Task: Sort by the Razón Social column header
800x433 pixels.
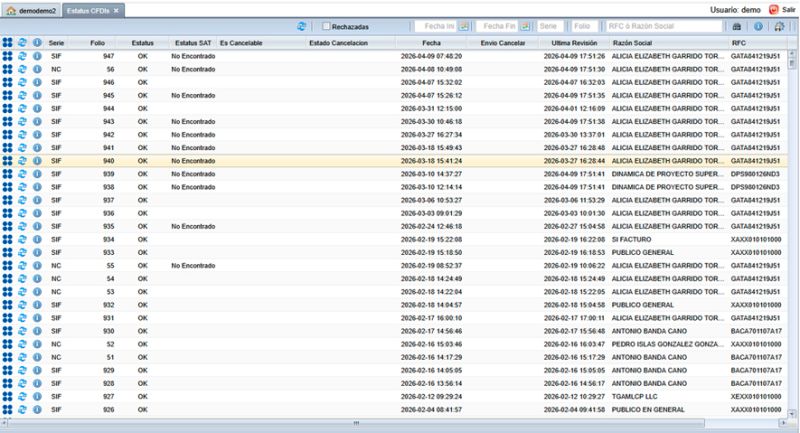Action: pos(633,44)
